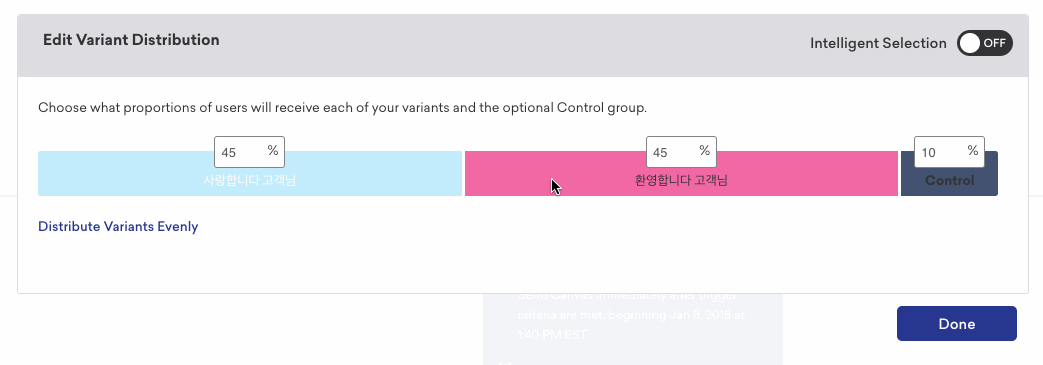Image resolution: width=1043 pixels, height=365 pixels.
Task: Click the Distribute Variants Evenly link
Action: (118, 227)
